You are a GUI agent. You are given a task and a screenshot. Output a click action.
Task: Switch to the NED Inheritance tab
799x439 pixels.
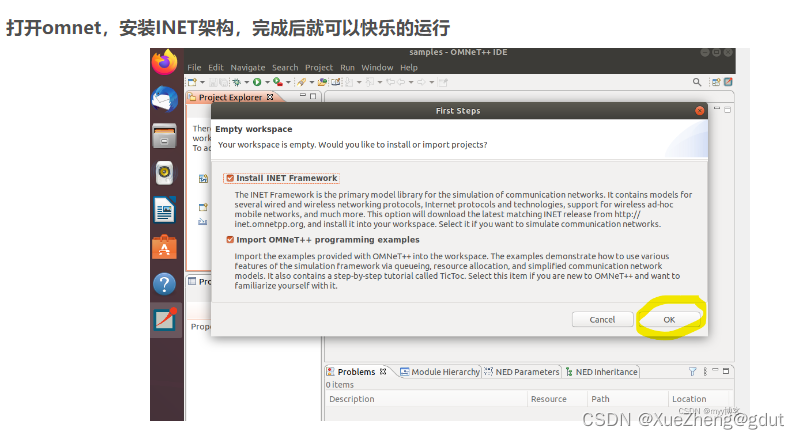click(601, 372)
